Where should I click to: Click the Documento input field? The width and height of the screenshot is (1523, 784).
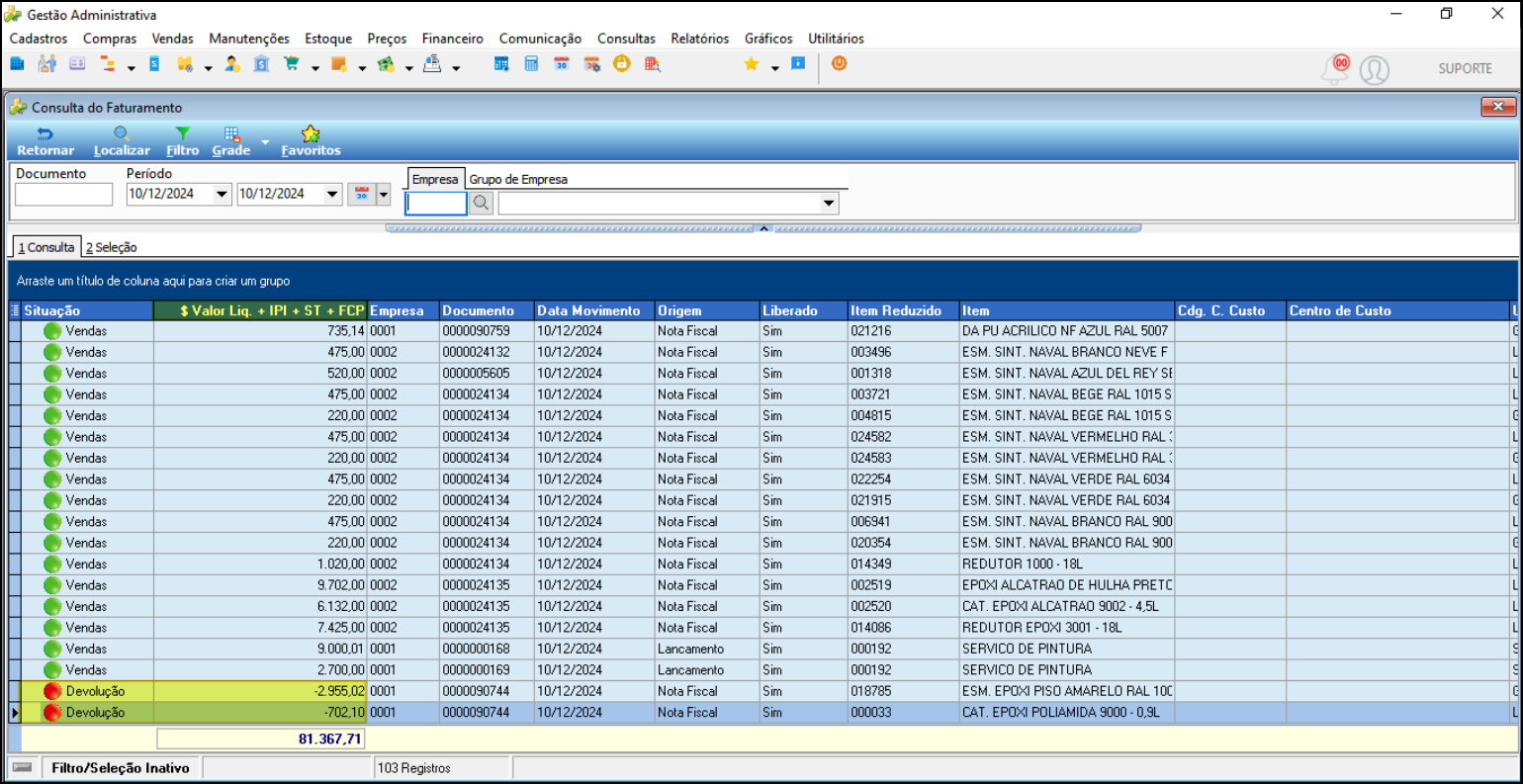click(x=64, y=195)
